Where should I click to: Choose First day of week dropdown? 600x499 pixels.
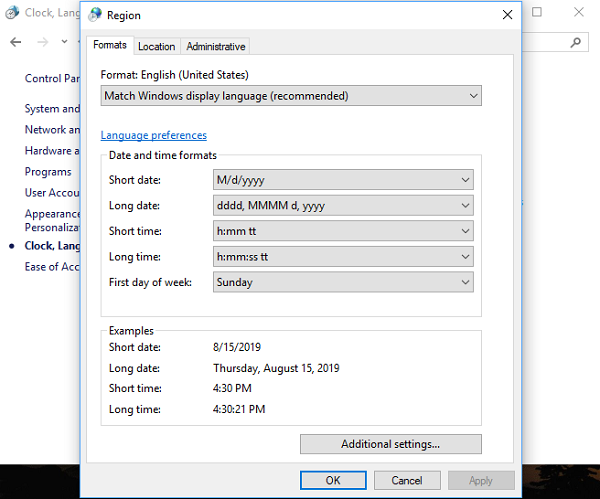click(x=343, y=283)
